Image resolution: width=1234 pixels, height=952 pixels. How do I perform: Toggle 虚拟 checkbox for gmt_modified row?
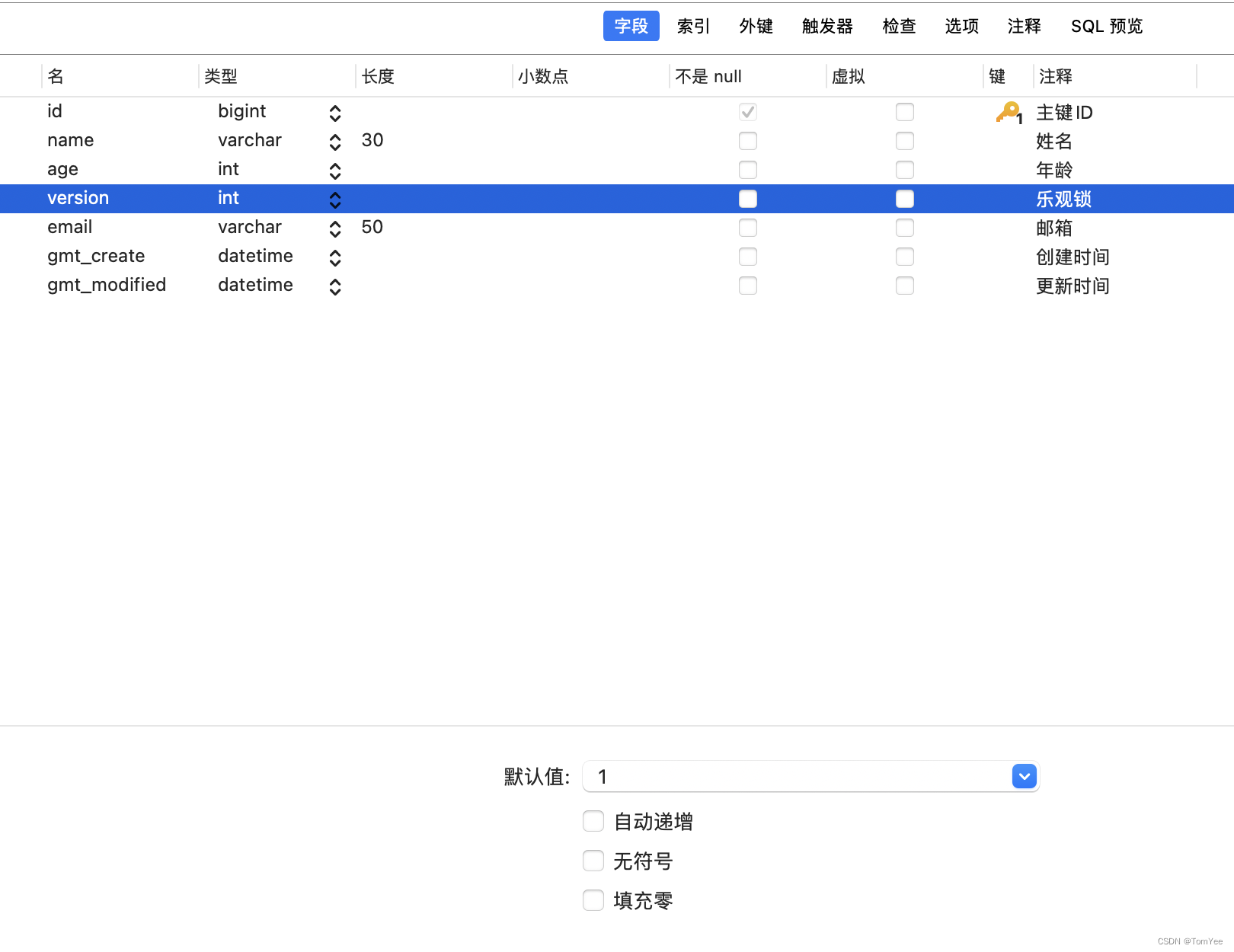tap(905, 286)
